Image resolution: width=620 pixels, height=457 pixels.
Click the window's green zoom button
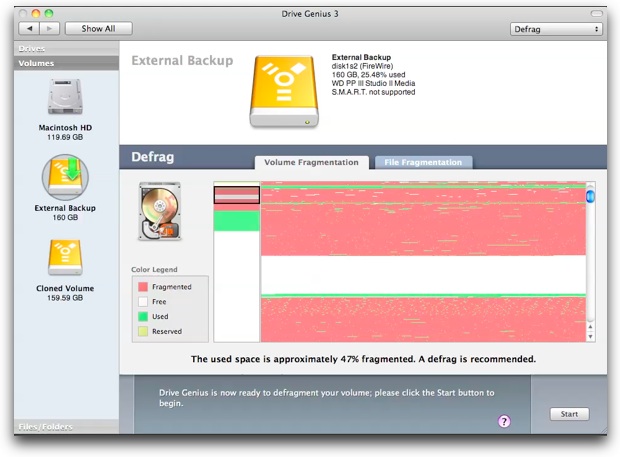tap(49, 13)
